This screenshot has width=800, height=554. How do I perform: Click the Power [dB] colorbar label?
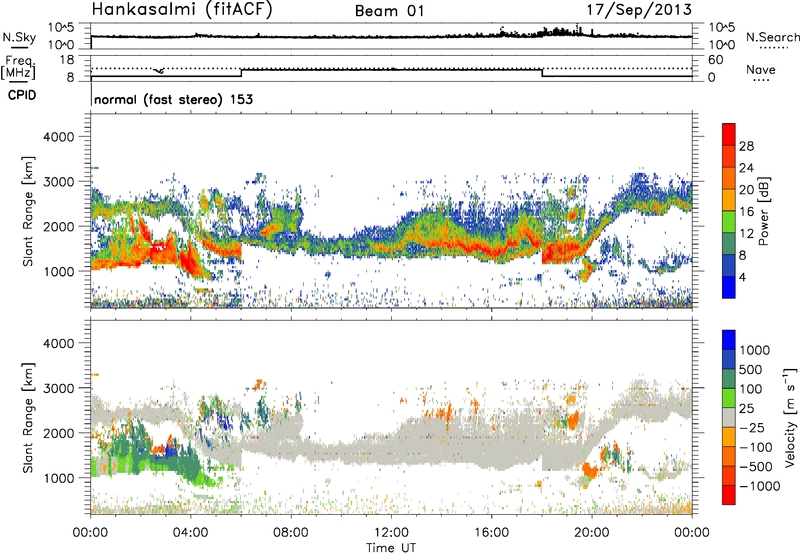click(x=763, y=211)
